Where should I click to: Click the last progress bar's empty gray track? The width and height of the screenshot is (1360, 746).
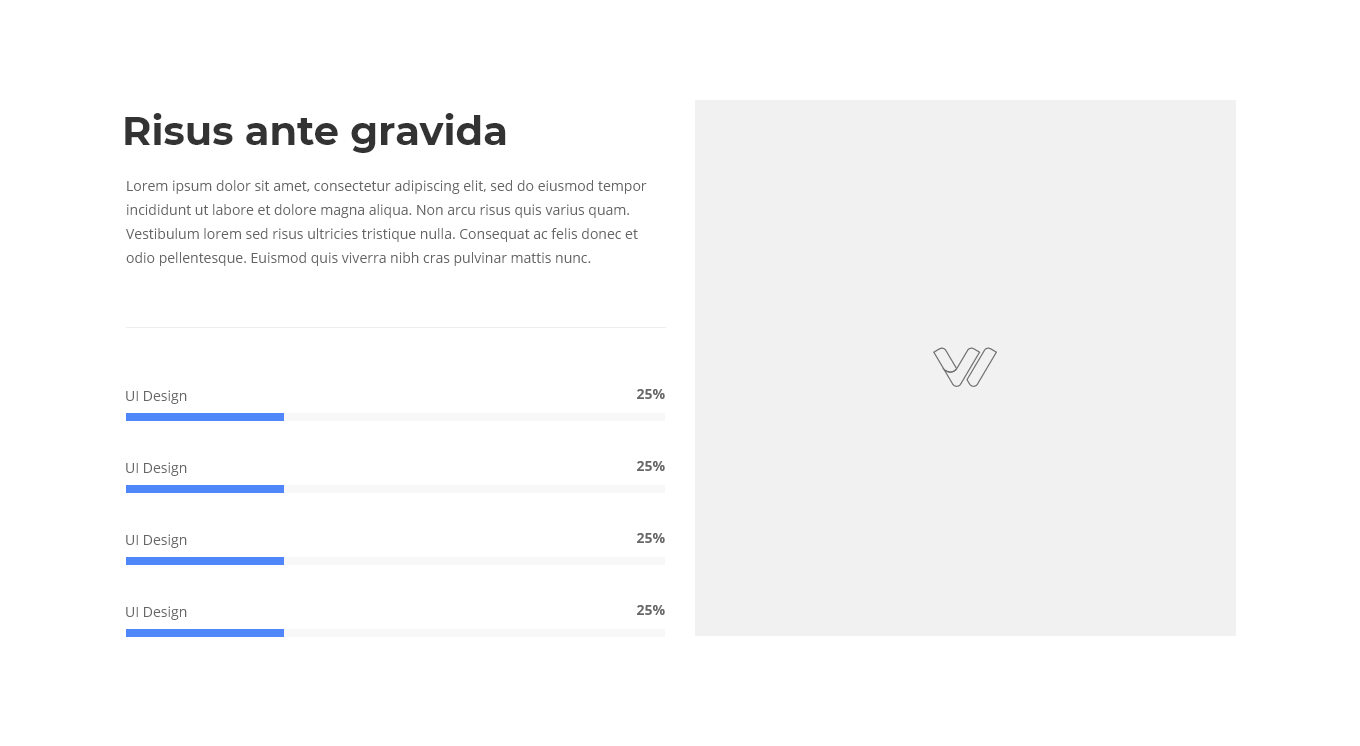[x=475, y=633]
